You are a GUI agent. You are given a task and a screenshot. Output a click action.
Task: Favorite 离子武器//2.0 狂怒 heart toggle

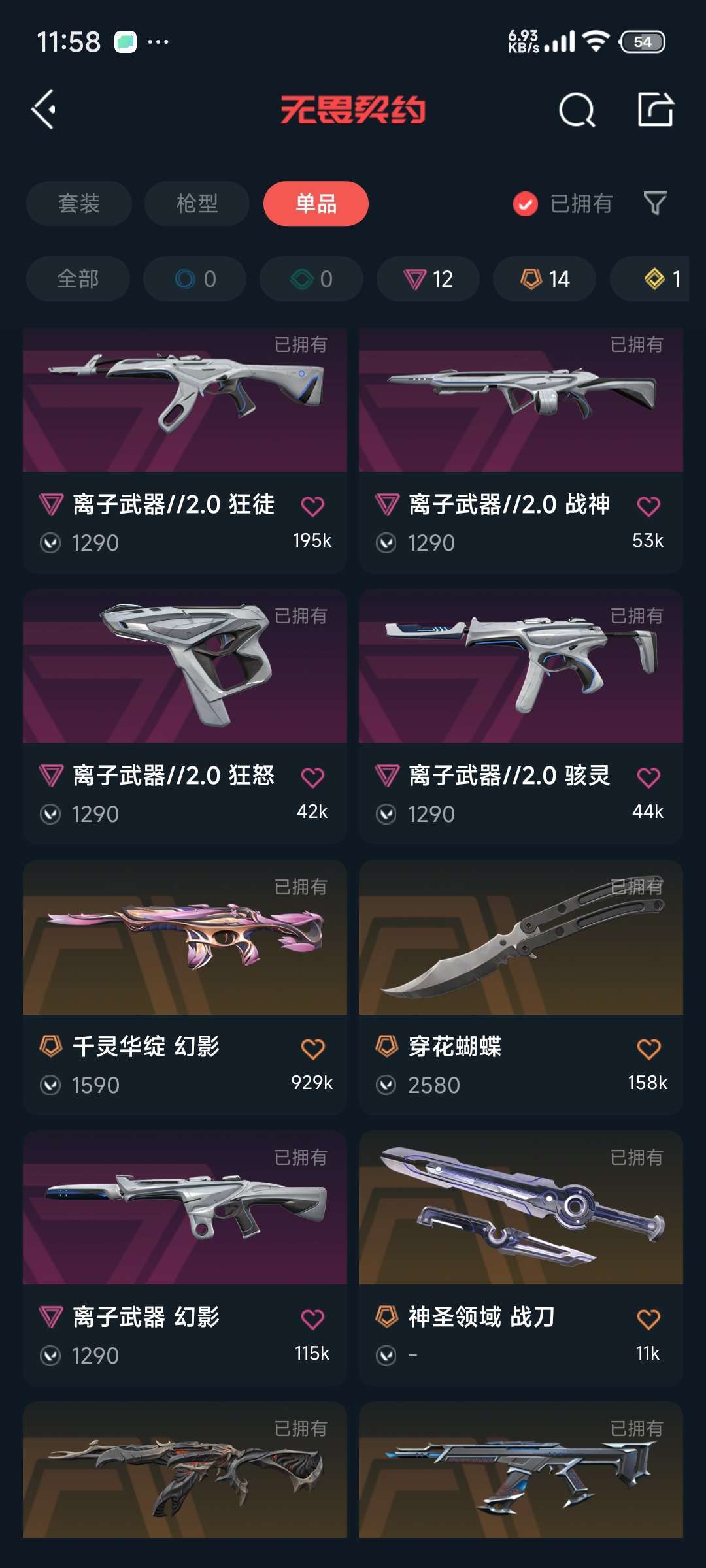[312, 777]
